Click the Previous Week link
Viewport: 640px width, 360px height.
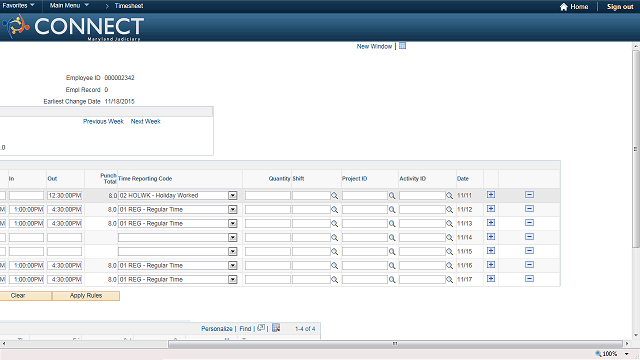(103, 121)
